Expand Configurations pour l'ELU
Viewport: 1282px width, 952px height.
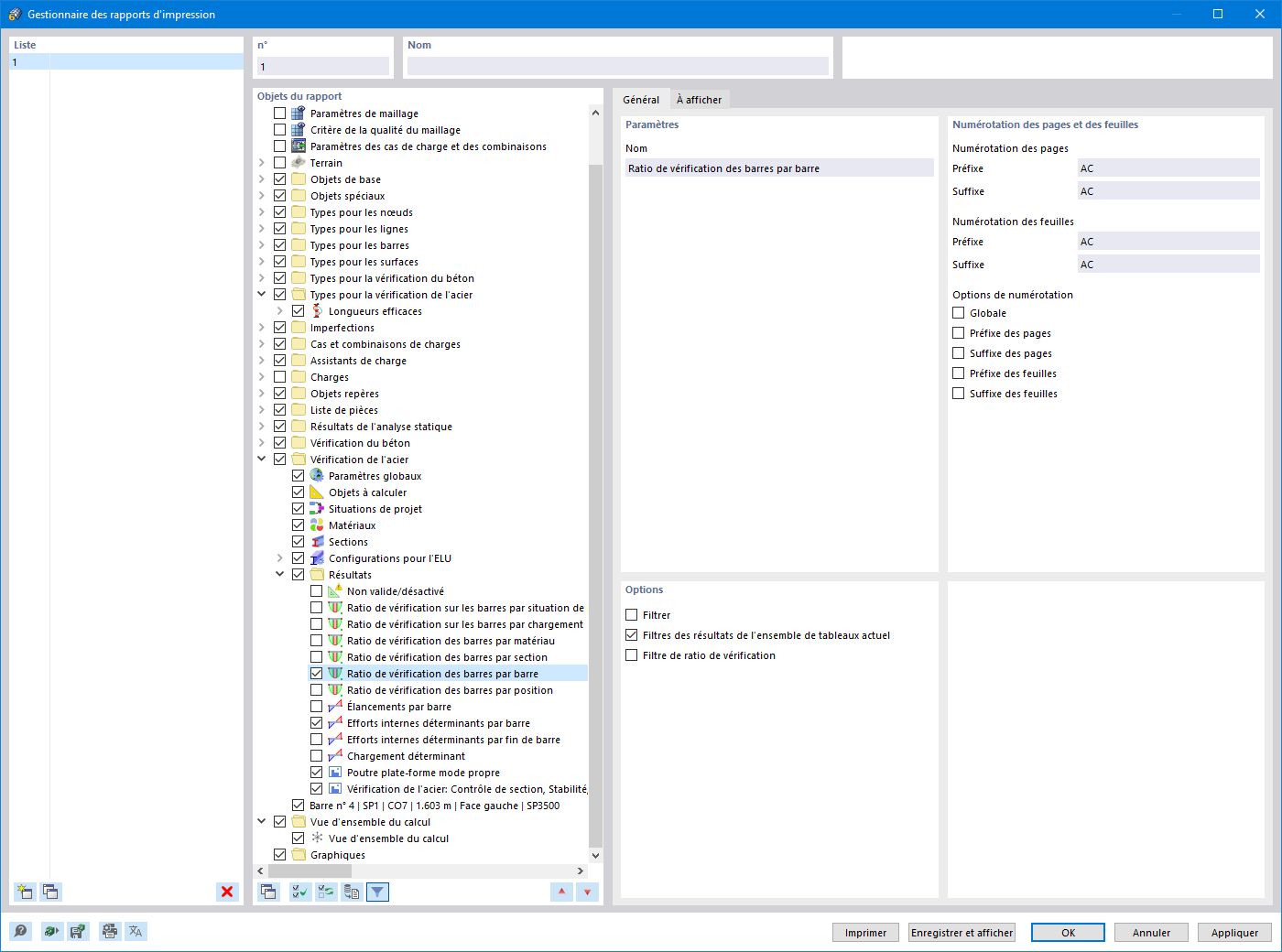coord(280,558)
